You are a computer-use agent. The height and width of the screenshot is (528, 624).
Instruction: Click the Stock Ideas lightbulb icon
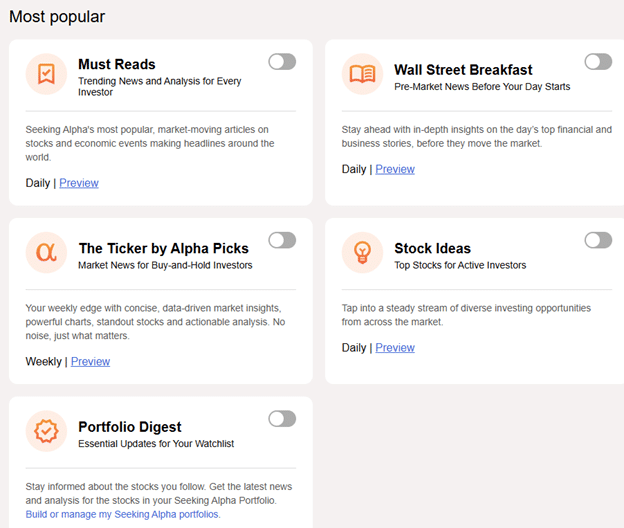(x=362, y=252)
